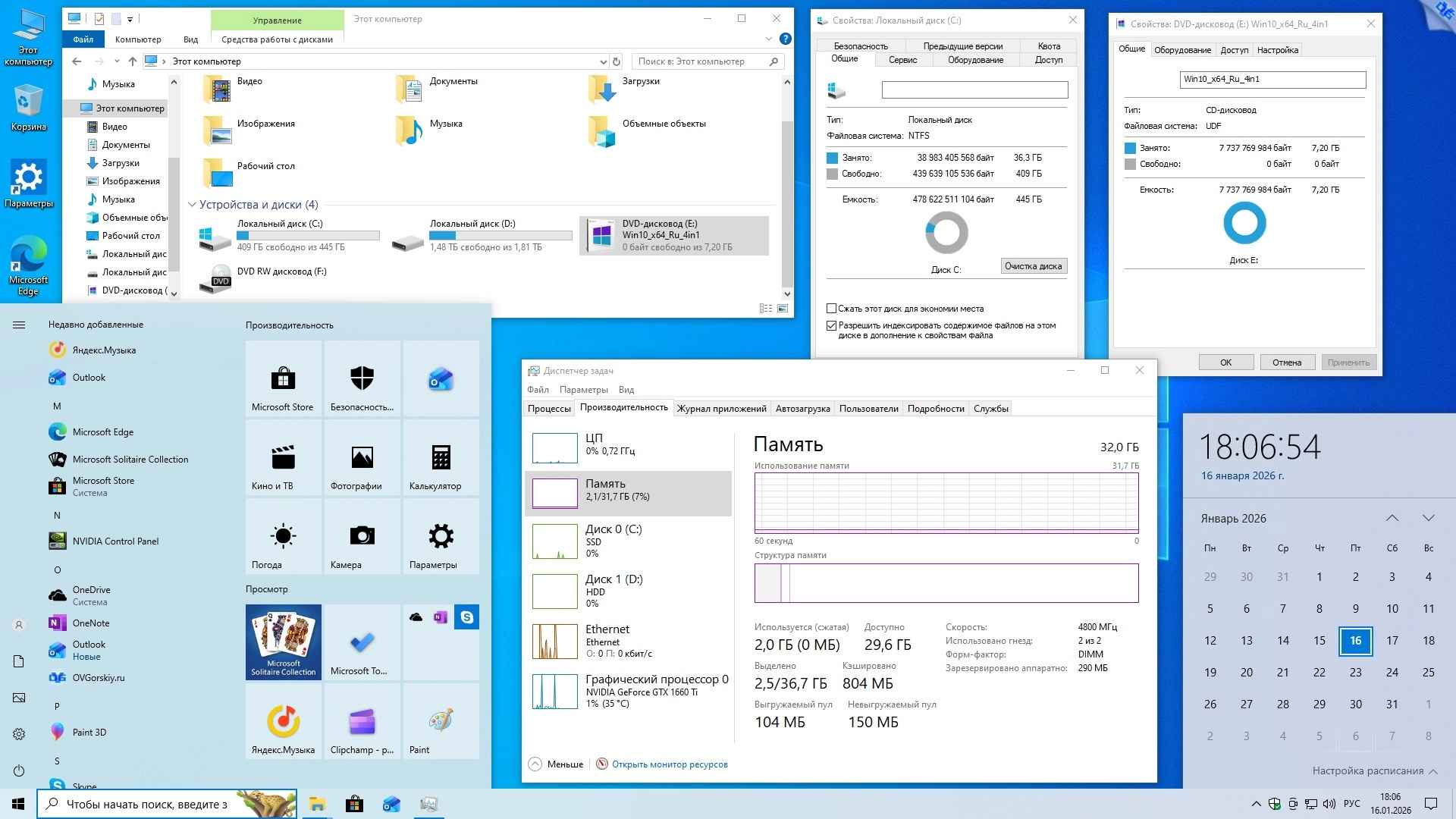Click the Paint tile icon

pos(441,721)
